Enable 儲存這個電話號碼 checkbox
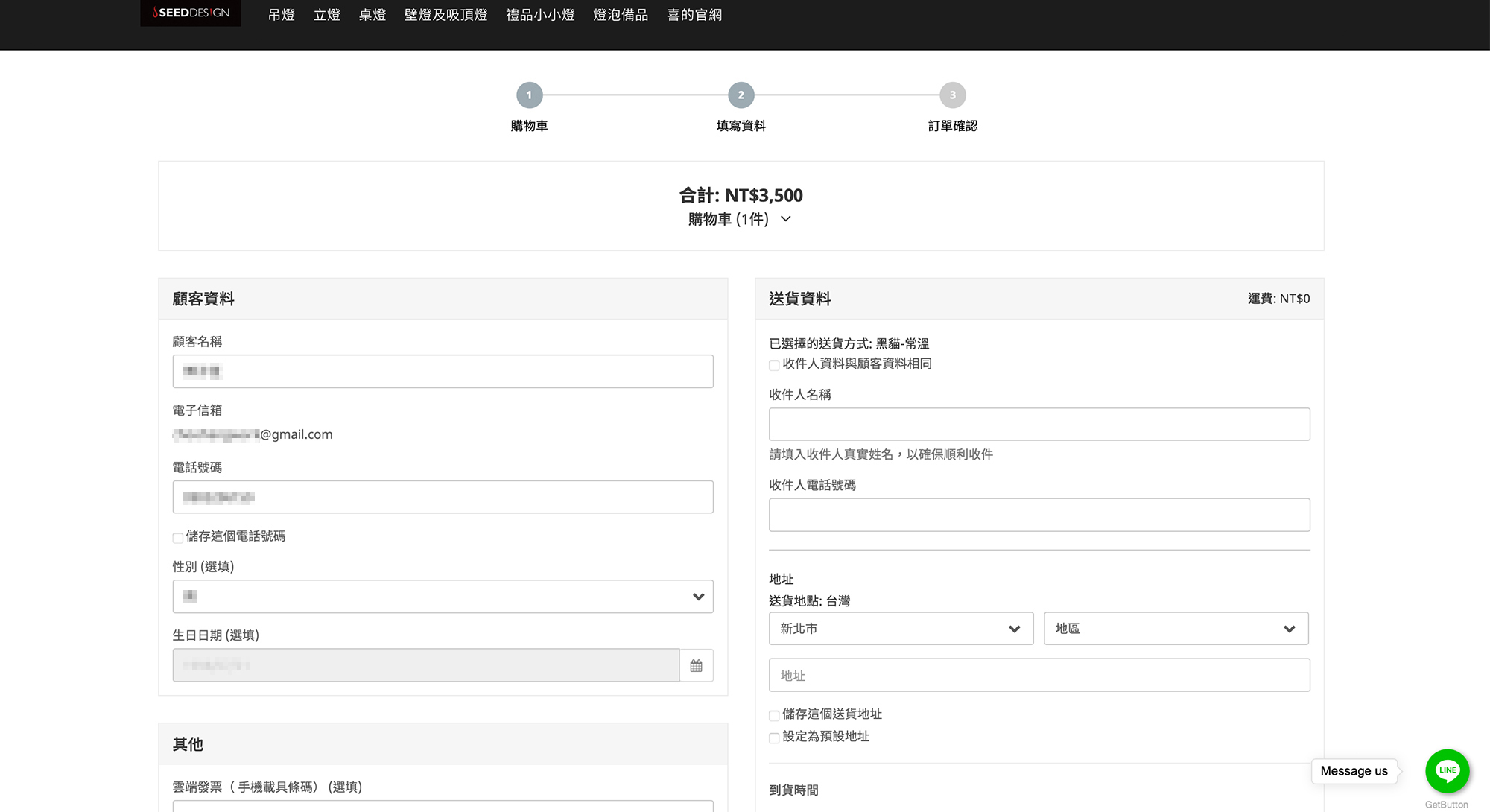 (x=178, y=538)
